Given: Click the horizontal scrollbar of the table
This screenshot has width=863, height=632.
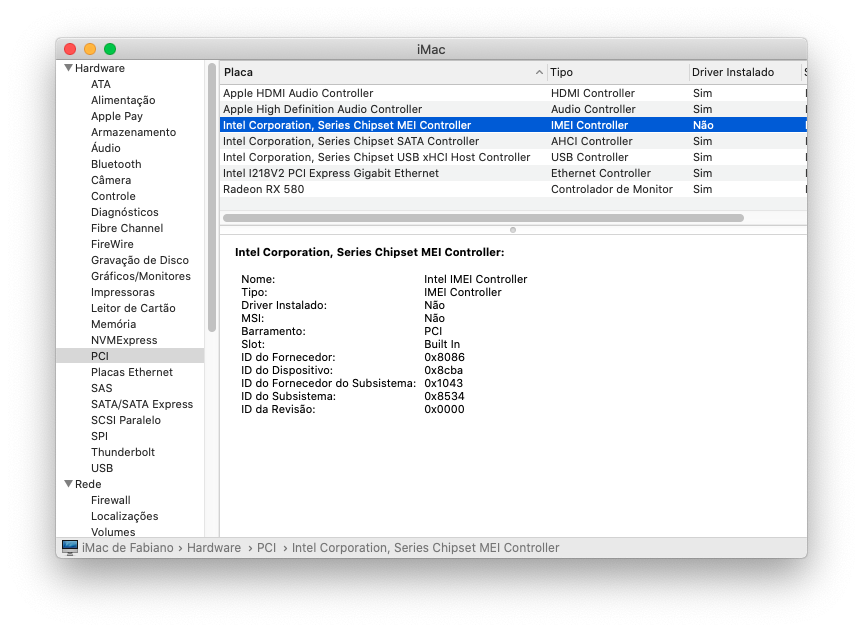Looking at the screenshot, I should (x=483, y=218).
